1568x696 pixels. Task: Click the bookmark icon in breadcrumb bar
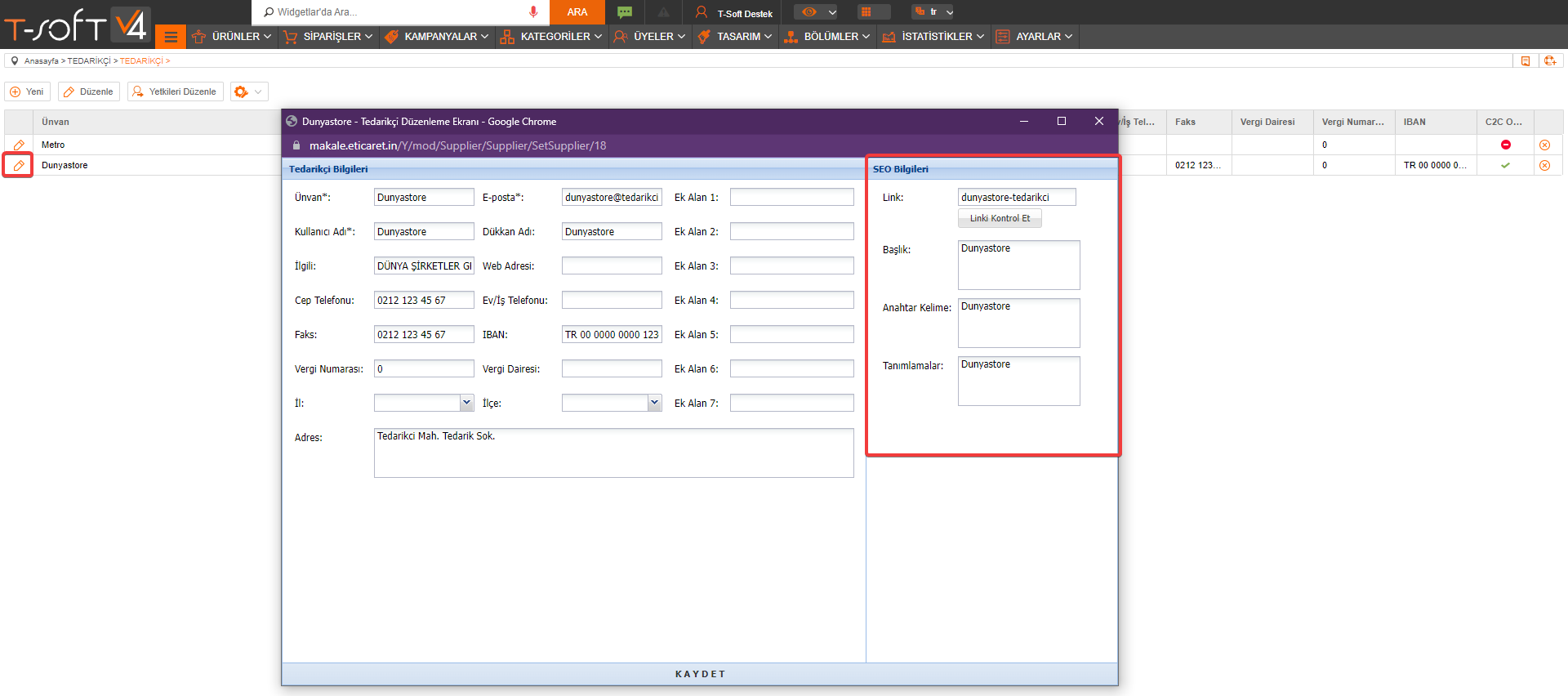coord(1526,61)
